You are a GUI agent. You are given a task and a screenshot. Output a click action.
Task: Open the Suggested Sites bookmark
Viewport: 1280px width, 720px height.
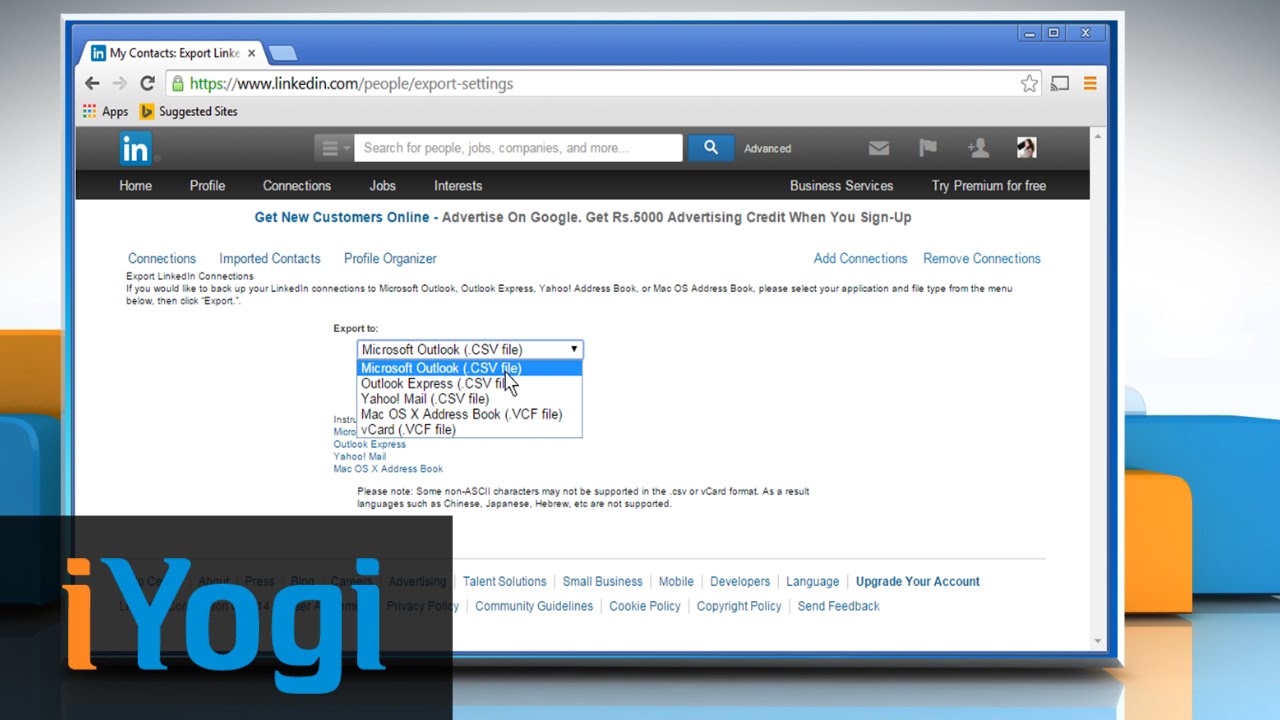pos(188,112)
